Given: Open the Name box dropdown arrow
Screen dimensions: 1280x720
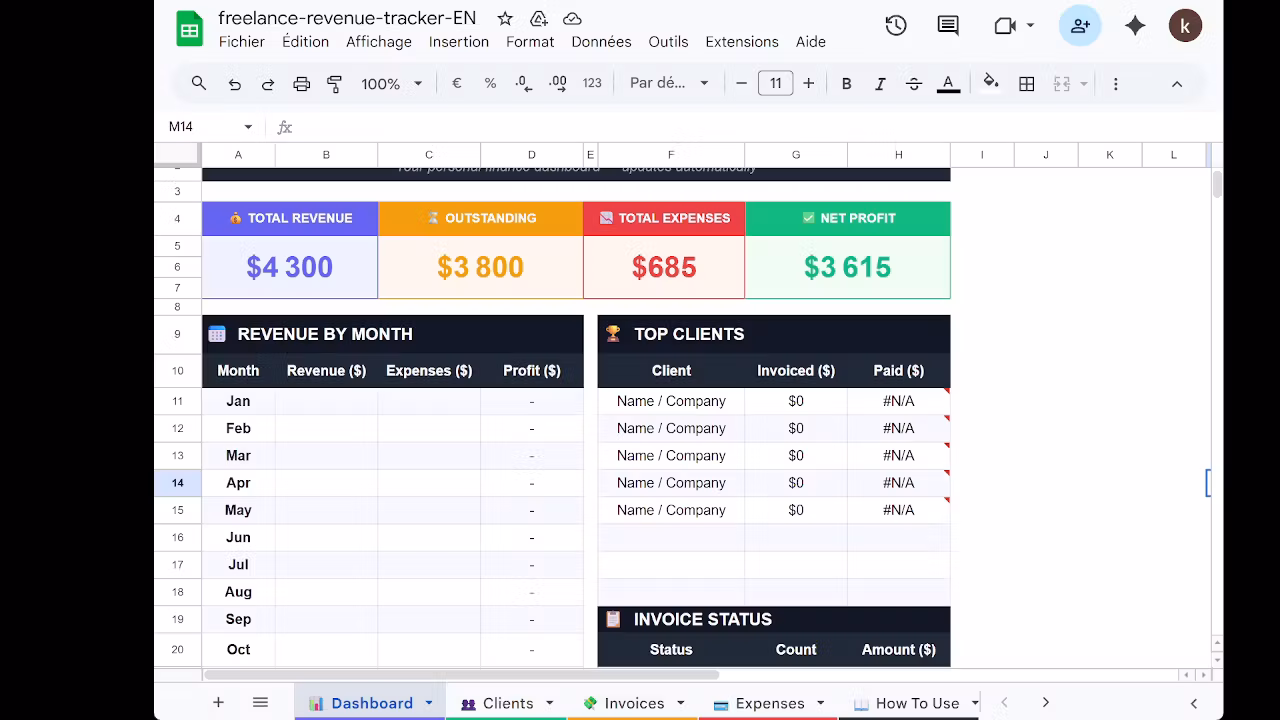Looking at the screenshot, I should tap(247, 127).
